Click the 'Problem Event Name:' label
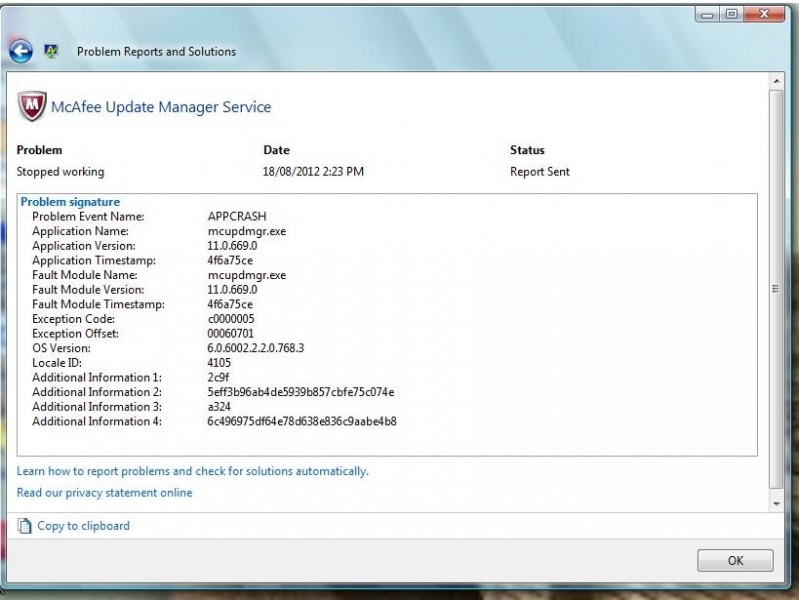This screenshot has width=799, height=600. 88,217
